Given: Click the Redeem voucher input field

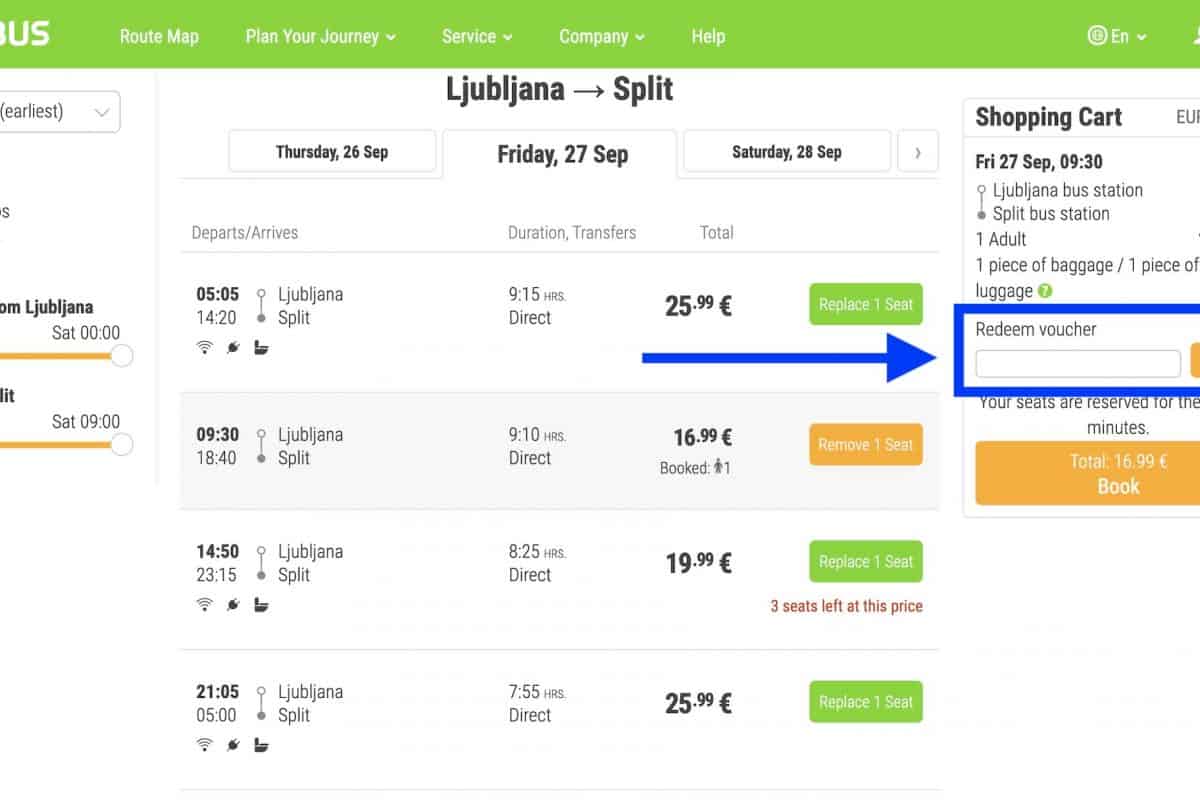Looking at the screenshot, I should tap(1077, 364).
